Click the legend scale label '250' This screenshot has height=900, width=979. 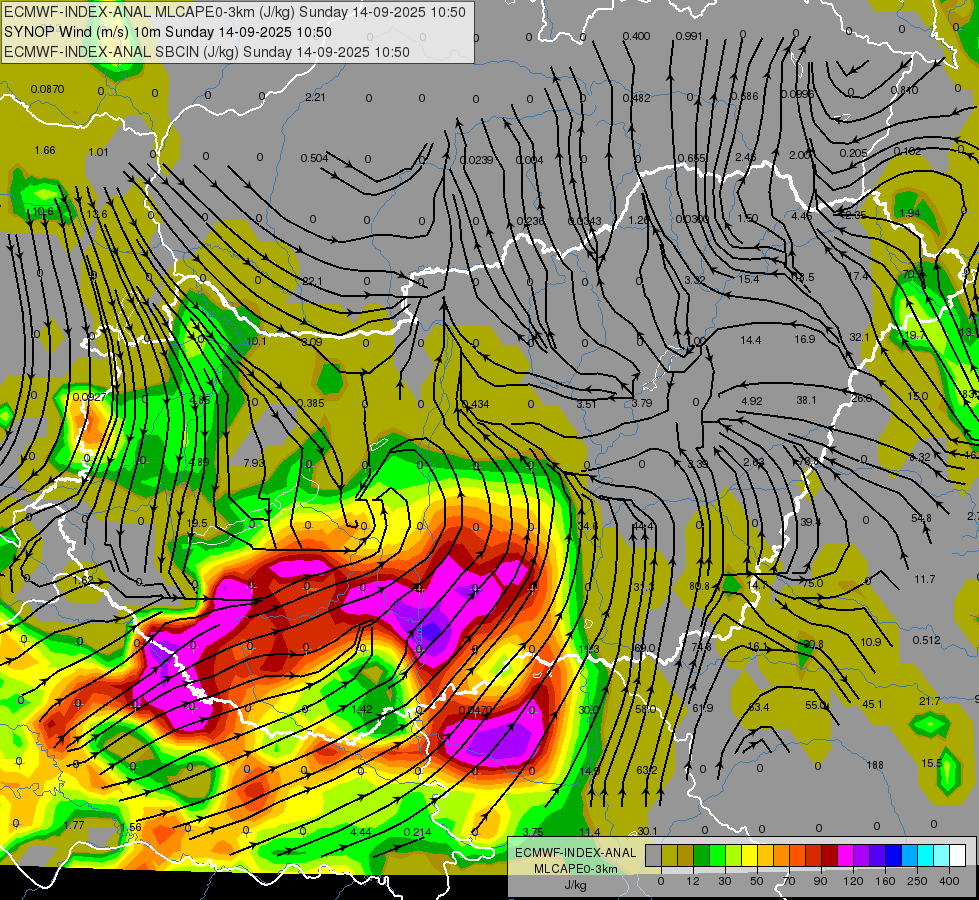click(917, 881)
